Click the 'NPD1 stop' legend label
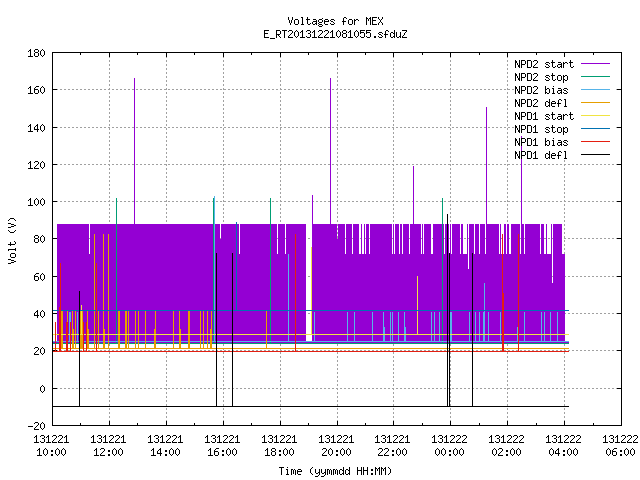 click(541, 129)
